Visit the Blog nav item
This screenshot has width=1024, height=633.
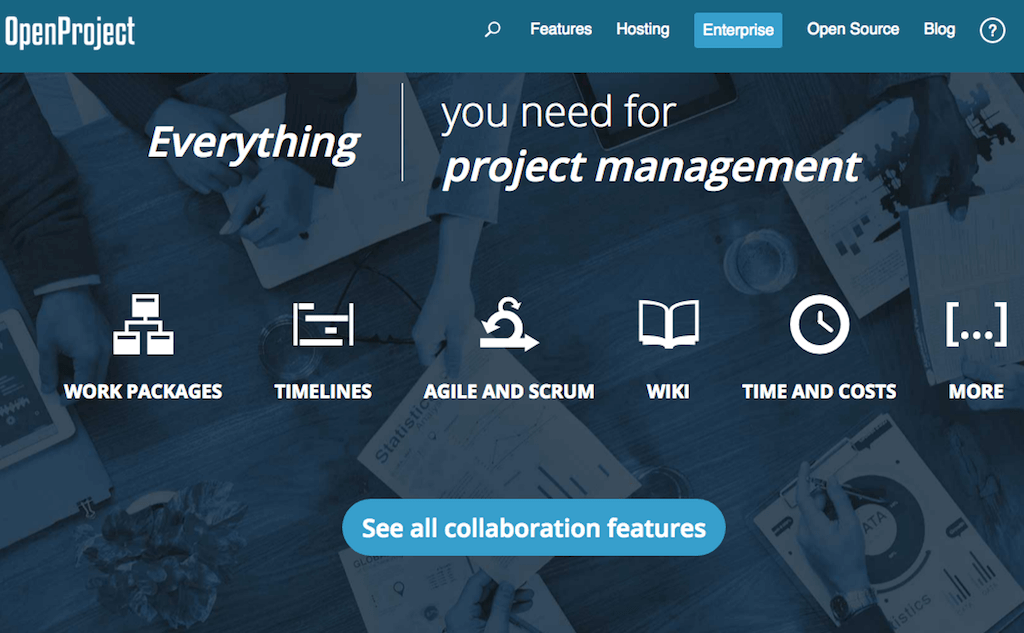[939, 30]
